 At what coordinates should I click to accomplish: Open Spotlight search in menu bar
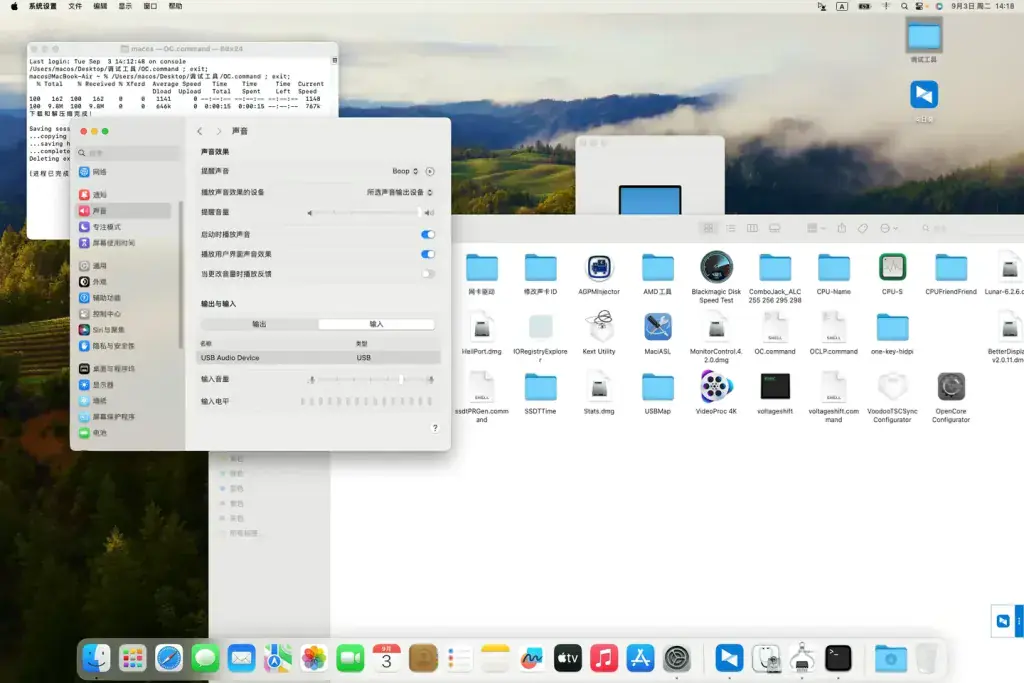pyautogui.click(x=904, y=6)
